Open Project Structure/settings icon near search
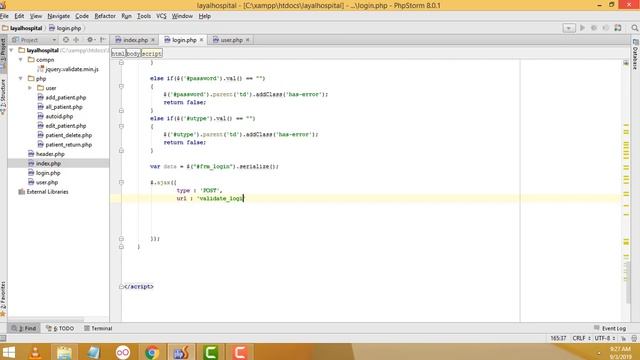Viewport: 640px width, 360px height. pos(618,28)
